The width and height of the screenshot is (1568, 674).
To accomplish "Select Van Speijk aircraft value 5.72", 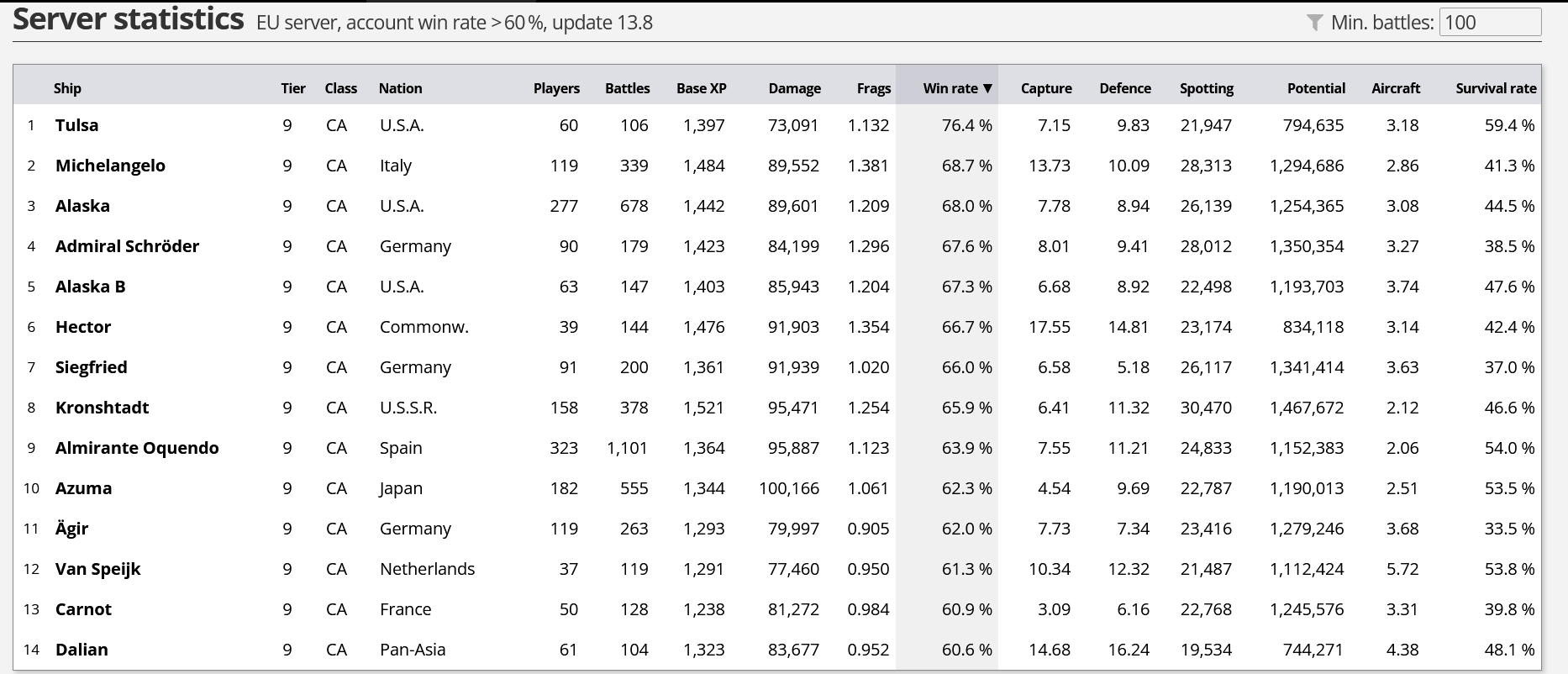I will pos(1402,569).
